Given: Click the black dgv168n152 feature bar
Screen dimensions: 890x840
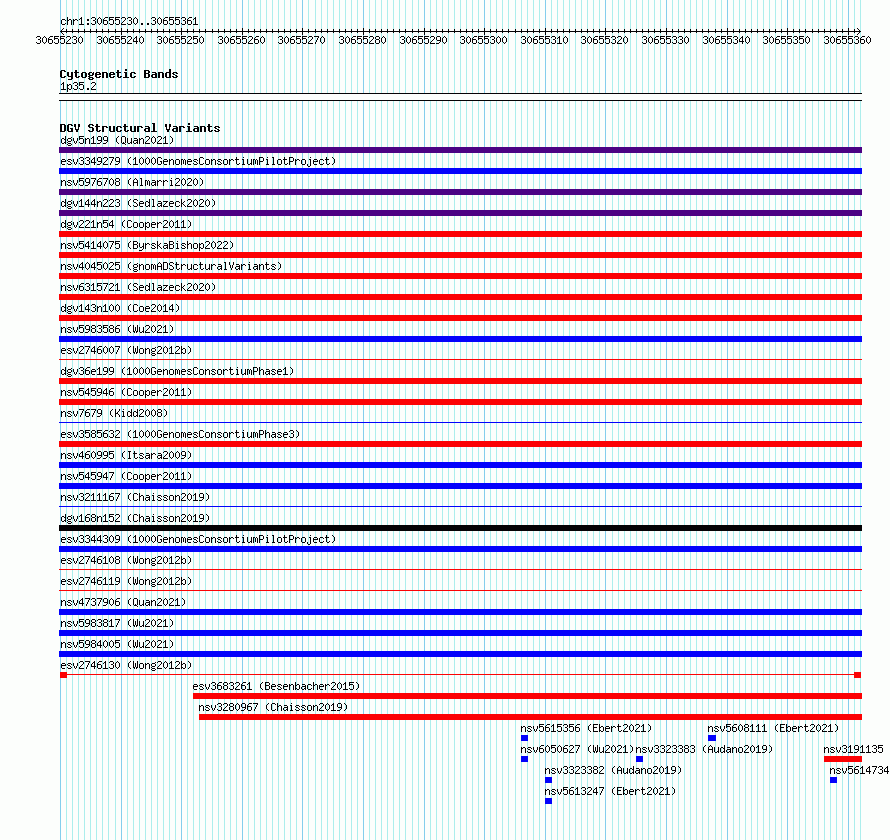Looking at the screenshot, I should (460, 528).
